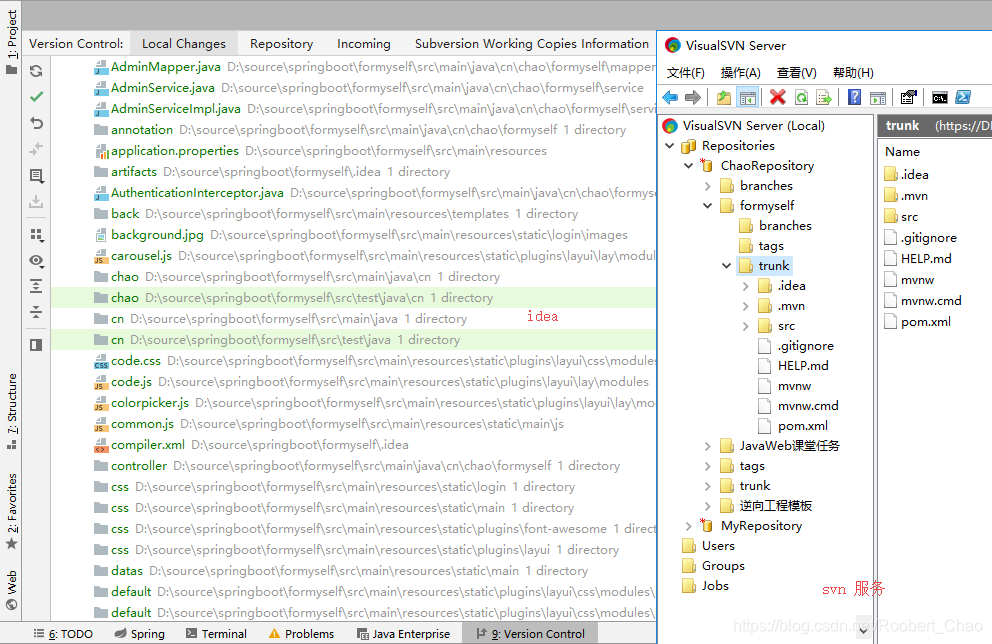This screenshot has width=992, height=644.
Task: Open the 操作(A) menu
Action: [x=741, y=73]
